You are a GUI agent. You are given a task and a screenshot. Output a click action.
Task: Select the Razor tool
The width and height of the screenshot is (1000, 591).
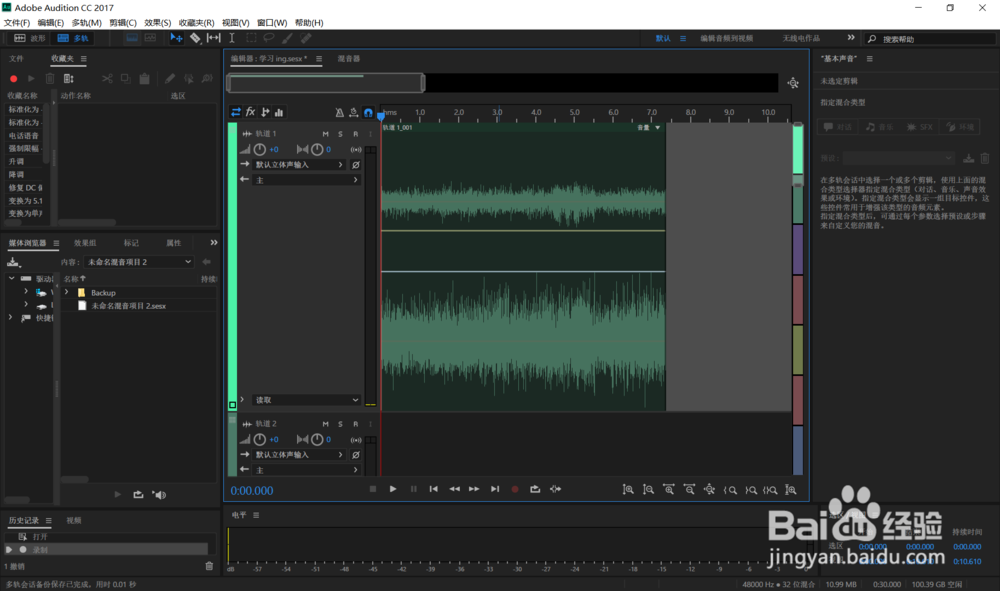point(195,38)
